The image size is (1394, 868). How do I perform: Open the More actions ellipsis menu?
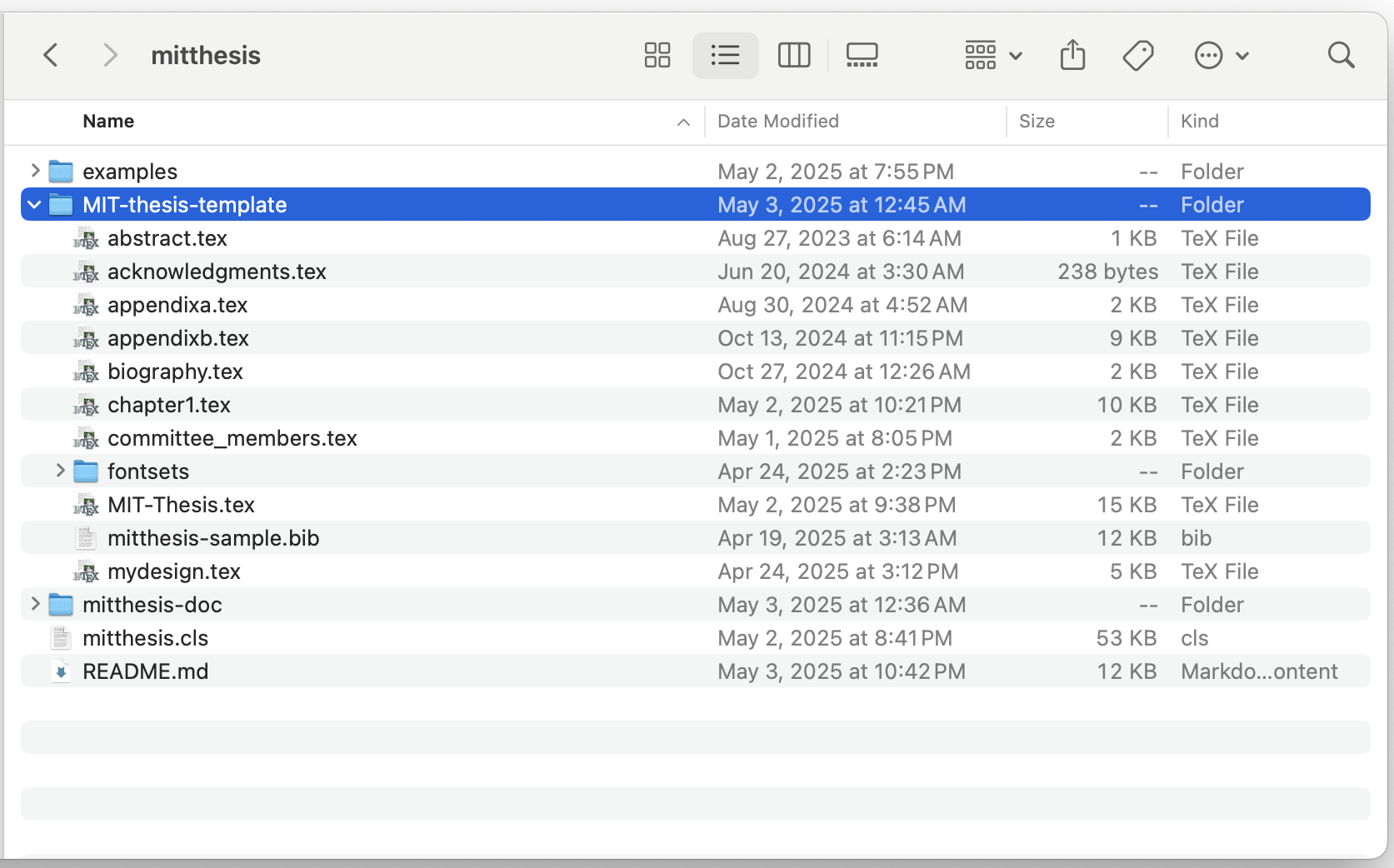[x=1222, y=56]
